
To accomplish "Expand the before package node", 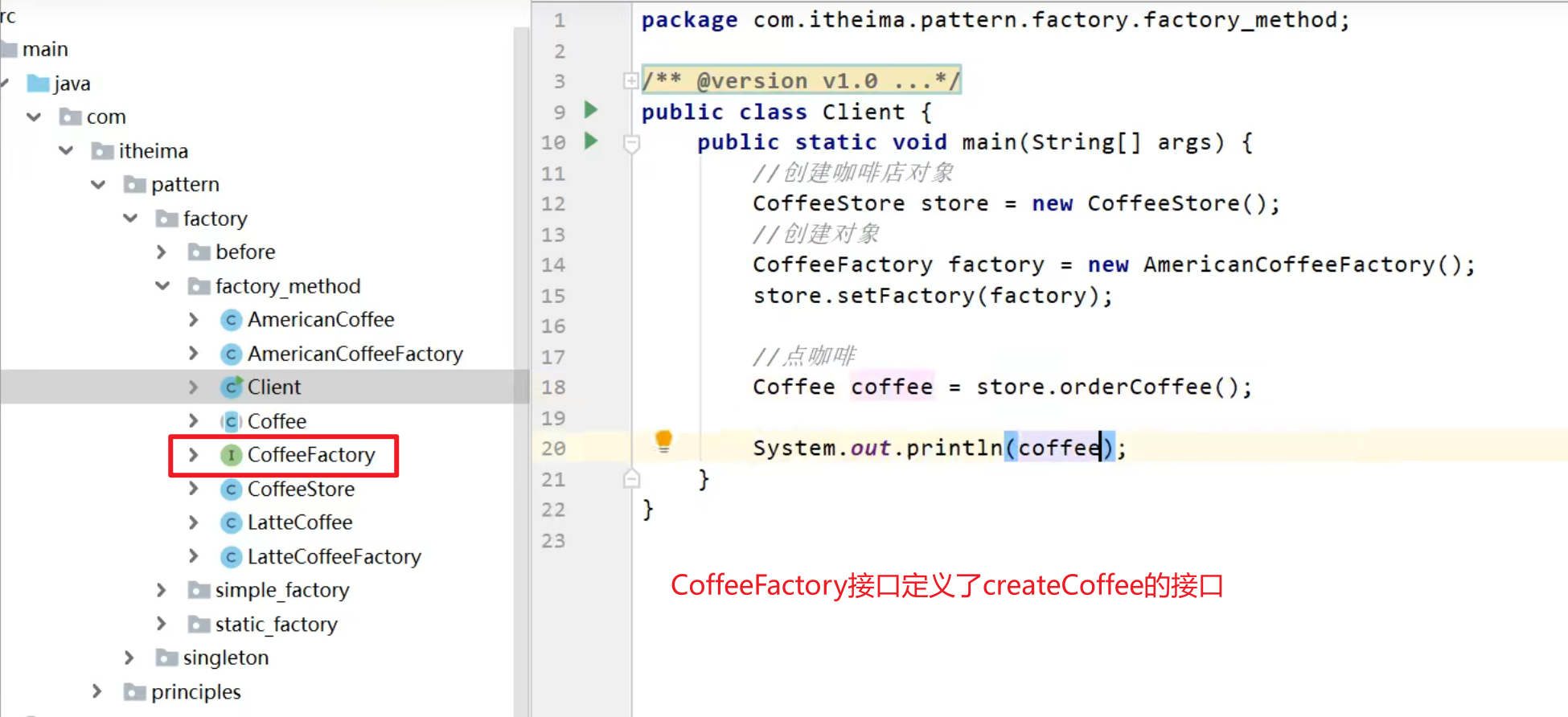I will point(162,252).
